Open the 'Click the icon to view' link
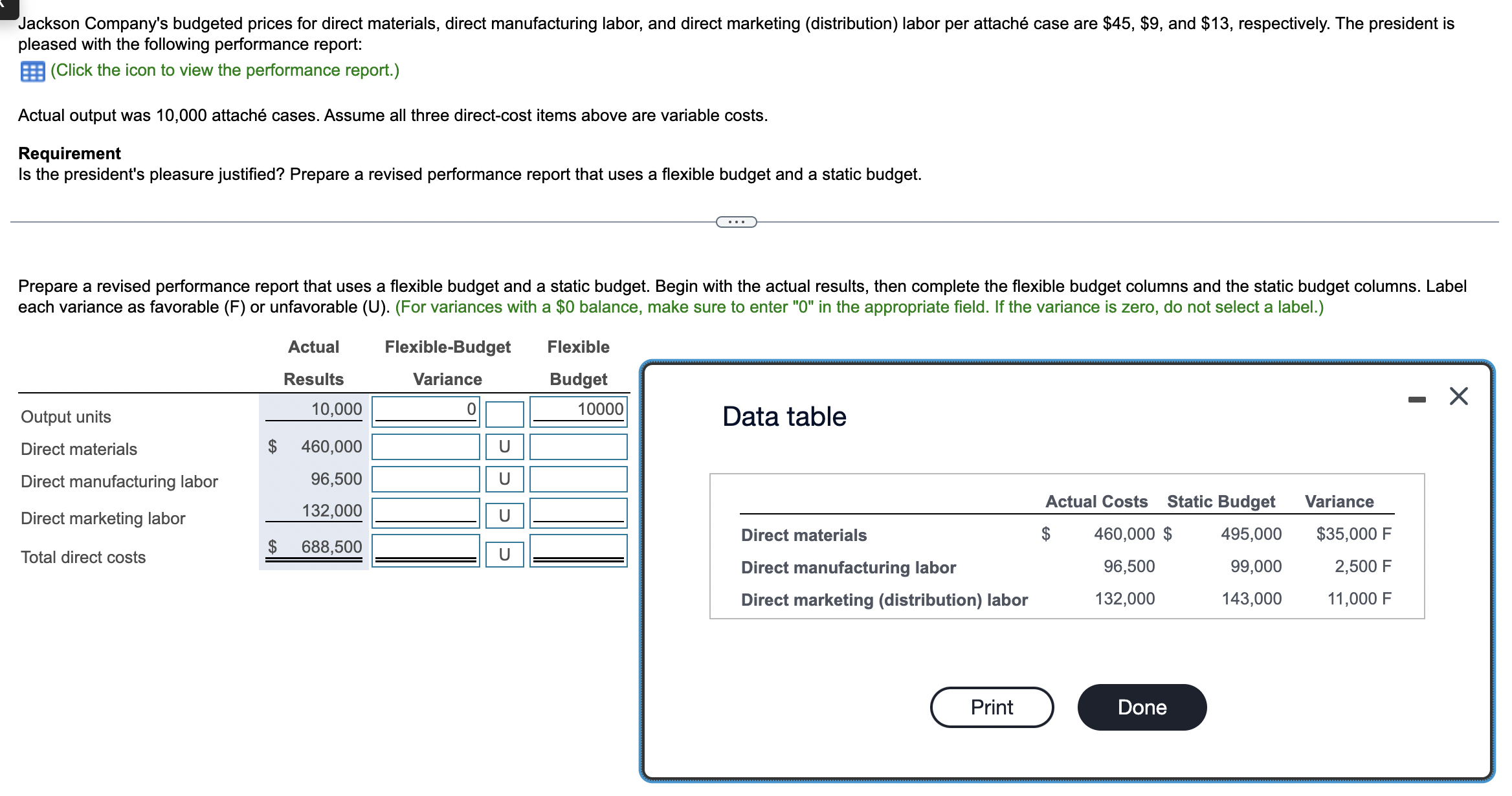1512x796 pixels. pos(225,70)
